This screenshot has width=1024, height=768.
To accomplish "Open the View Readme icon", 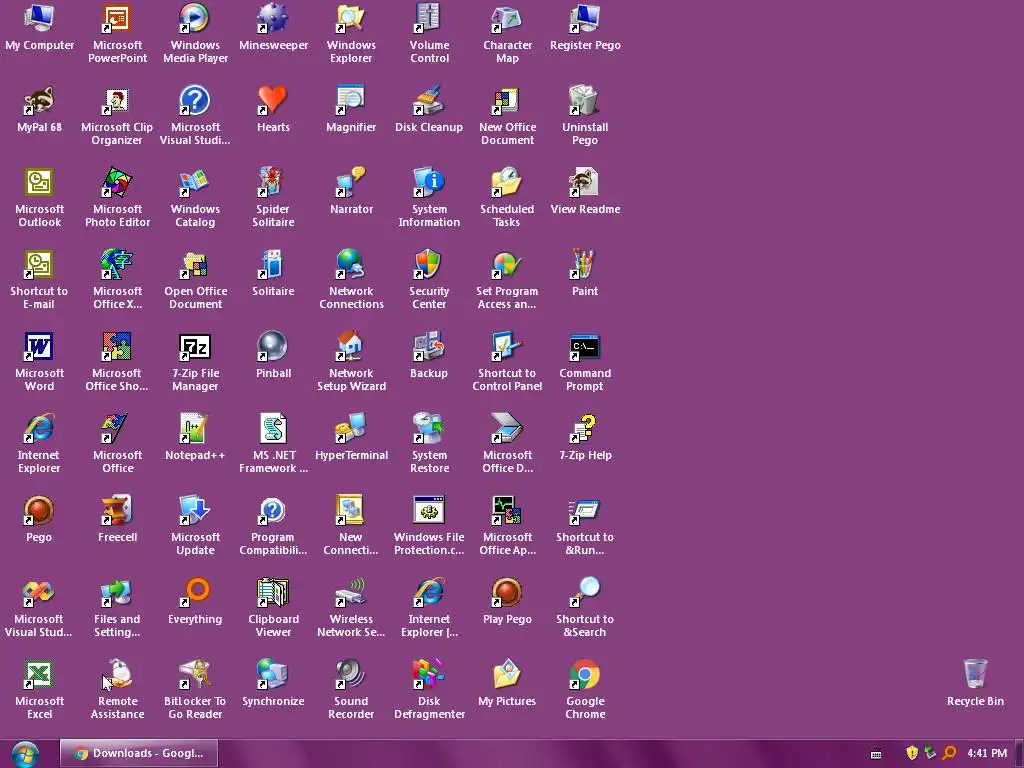I will point(584,183).
